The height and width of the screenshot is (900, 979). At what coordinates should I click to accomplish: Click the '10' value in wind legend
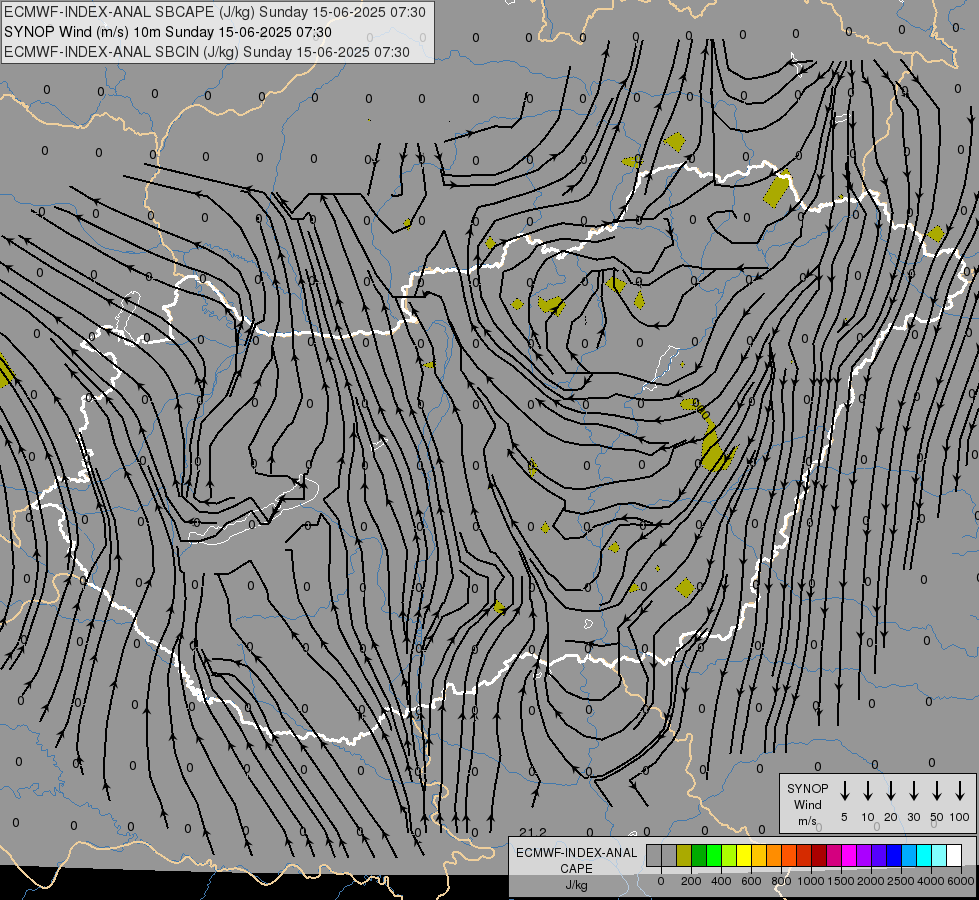click(x=867, y=817)
